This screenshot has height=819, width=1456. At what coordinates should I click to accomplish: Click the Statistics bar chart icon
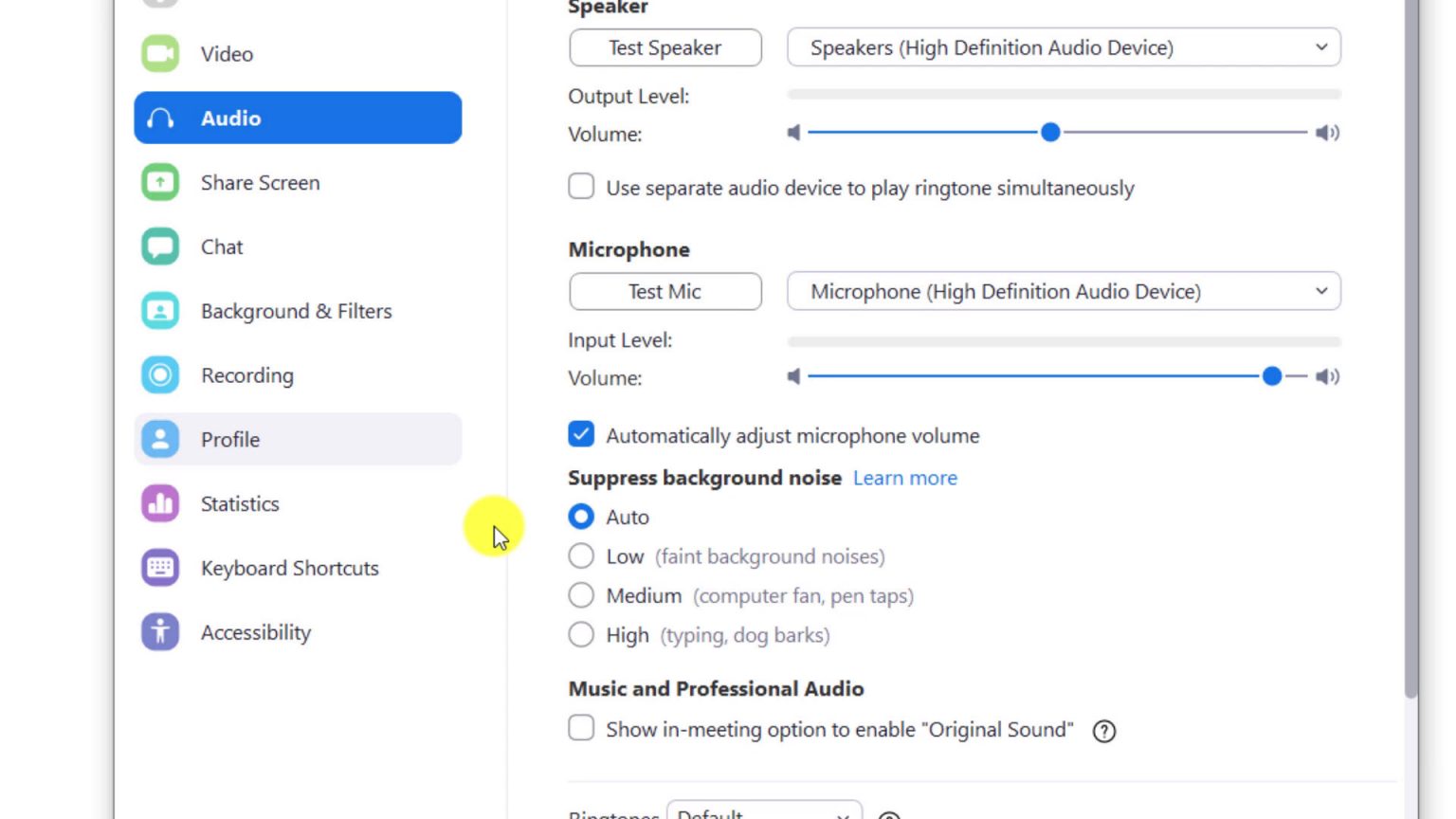pyautogui.click(x=159, y=503)
